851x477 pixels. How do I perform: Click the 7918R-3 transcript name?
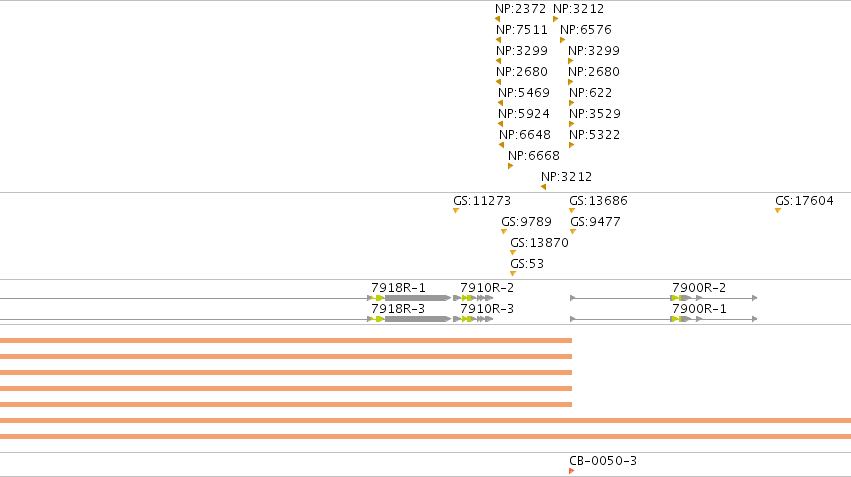(x=398, y=309)
